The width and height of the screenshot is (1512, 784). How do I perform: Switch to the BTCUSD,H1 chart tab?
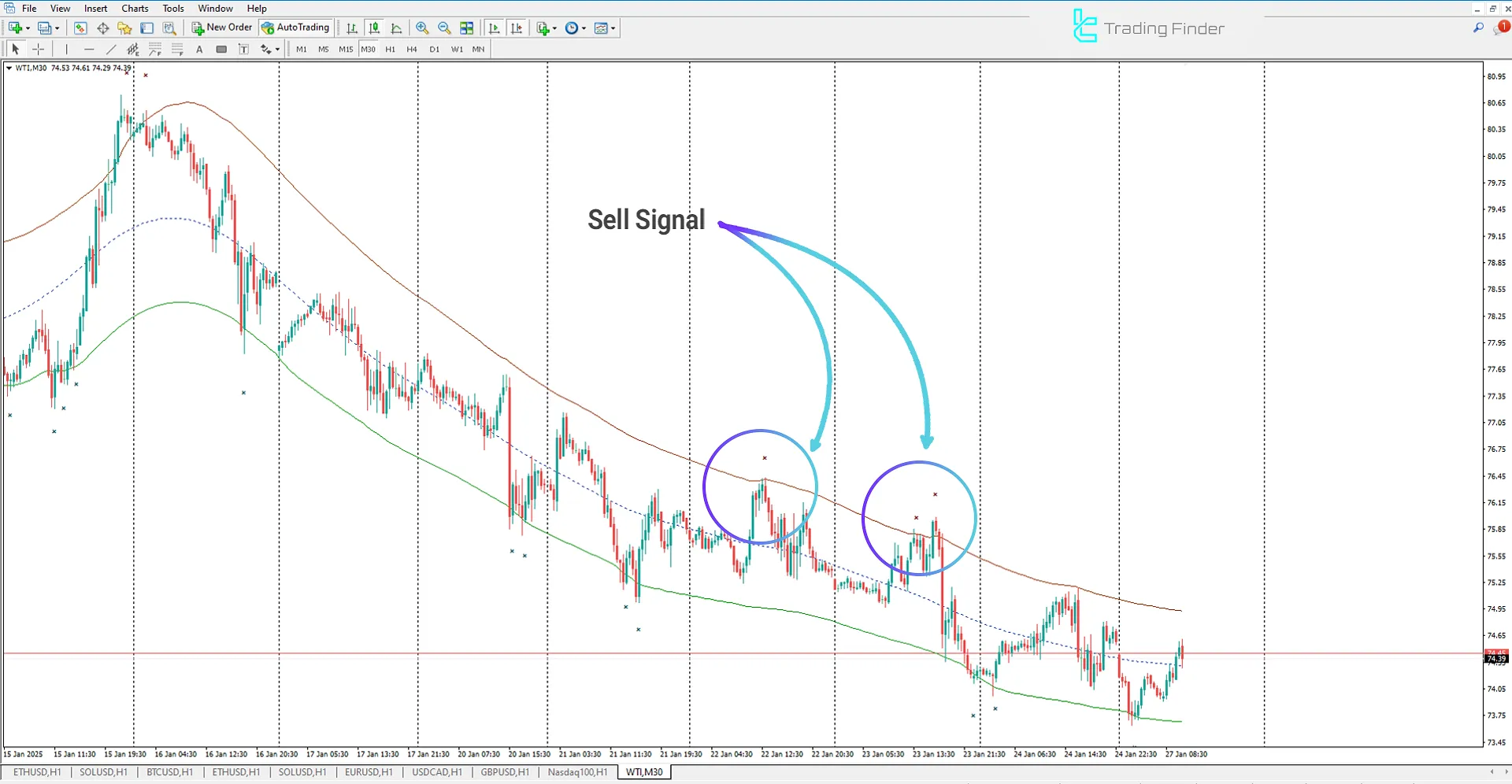(x=169, y=771)
